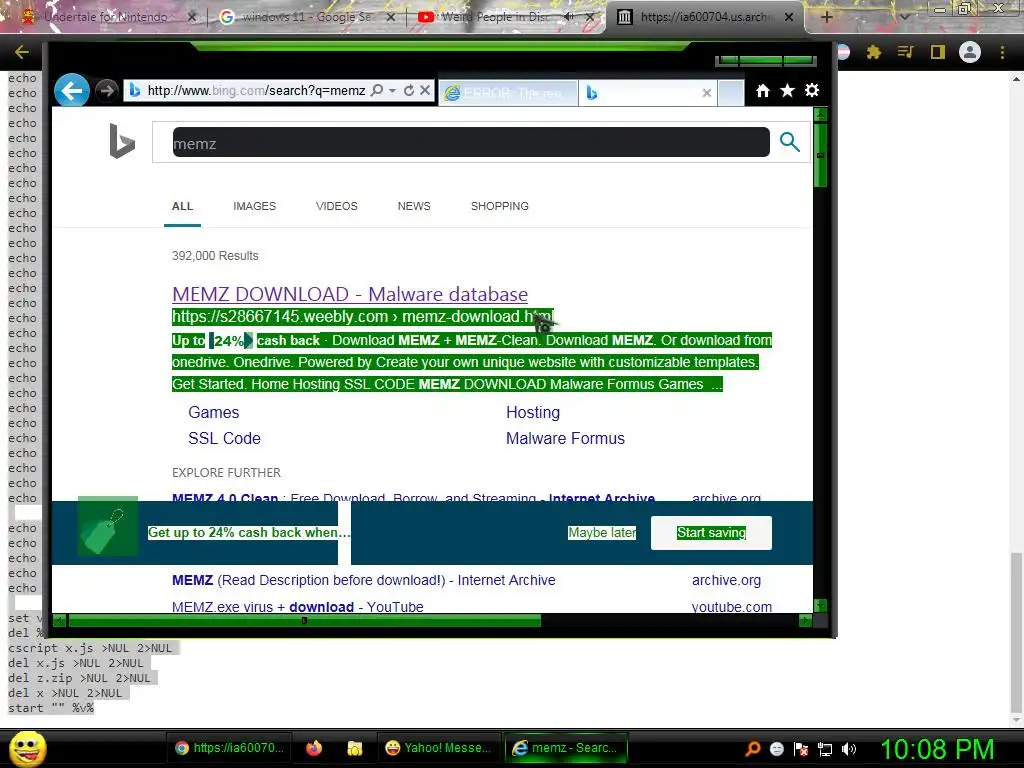Open the IE tools gear icon
1024x768 pixels.
tap(812, 91)
